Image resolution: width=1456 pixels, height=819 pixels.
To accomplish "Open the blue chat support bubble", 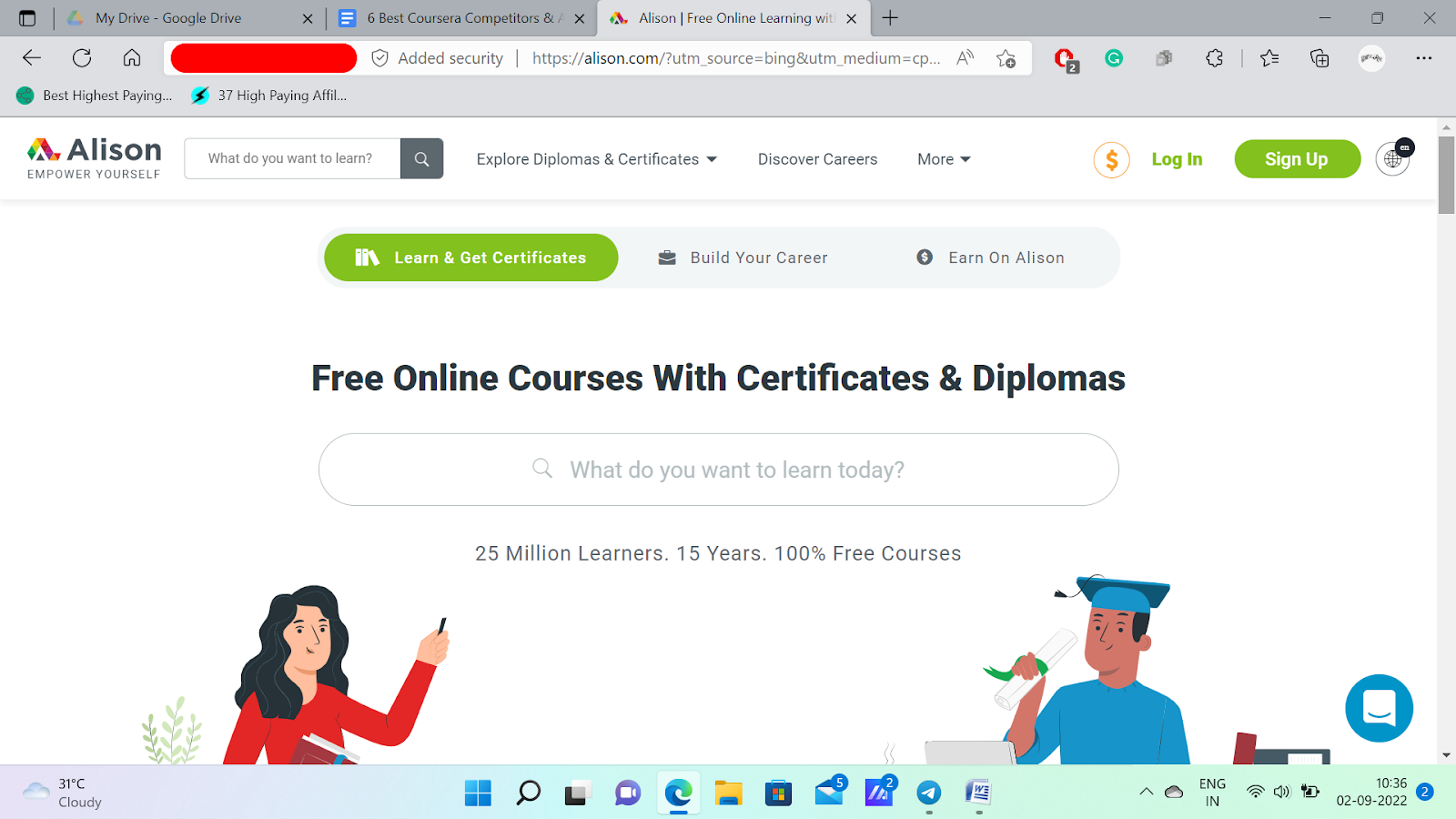I will 1379,708.
